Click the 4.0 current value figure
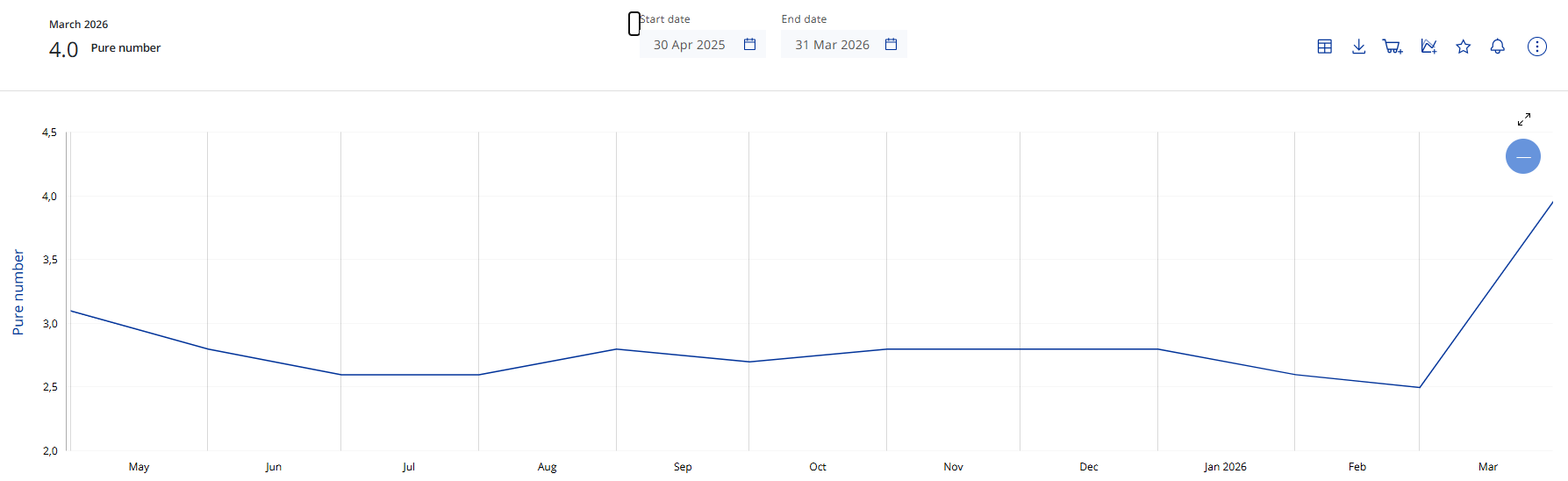This screenshot has width=1568, height=481. (x=63, y=50)
